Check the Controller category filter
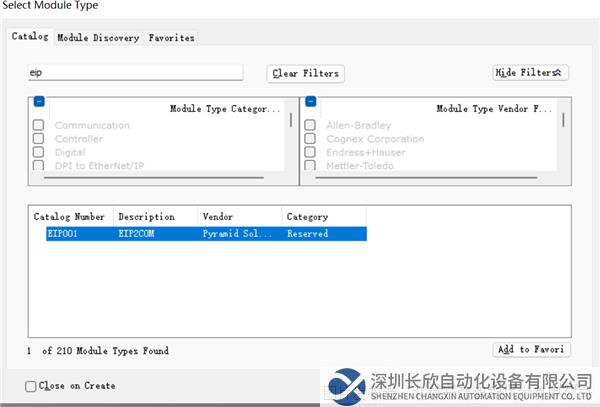The height and width of the screenshot is (407, 600). pos(38,139)
